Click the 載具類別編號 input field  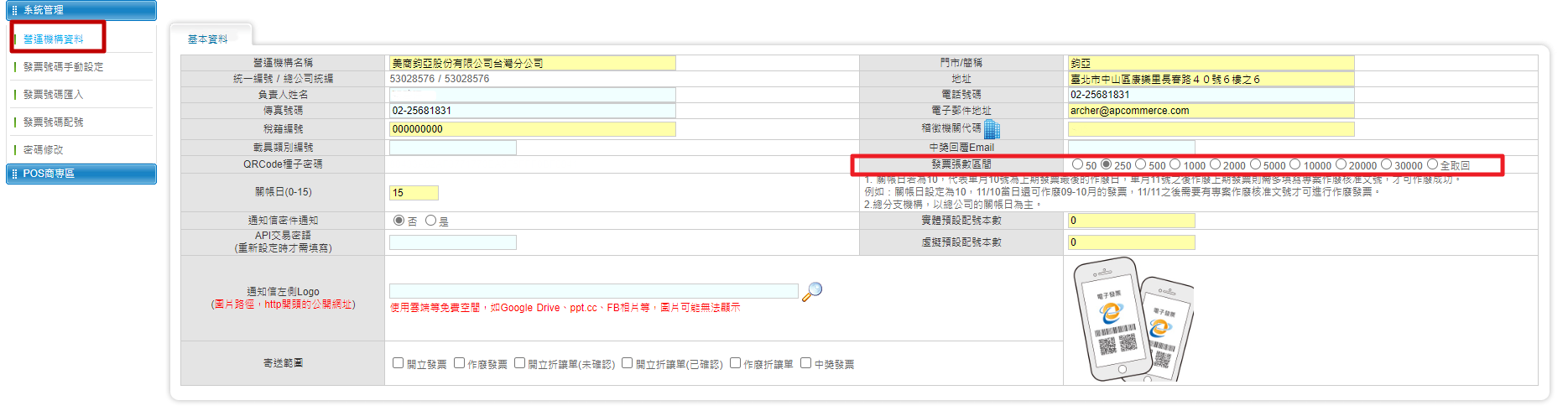coord(453,148)
